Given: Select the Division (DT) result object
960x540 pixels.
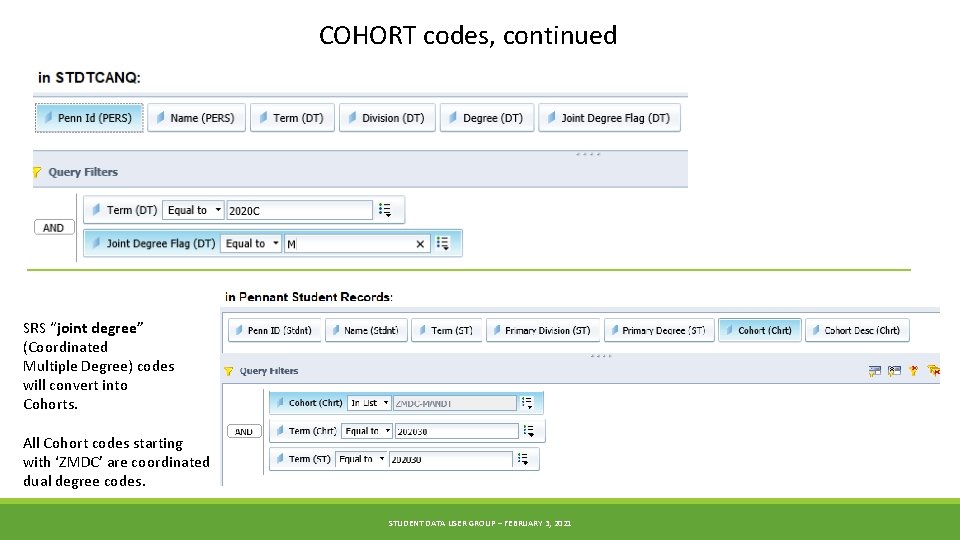Looking at the screenshot, I should 388,118.
